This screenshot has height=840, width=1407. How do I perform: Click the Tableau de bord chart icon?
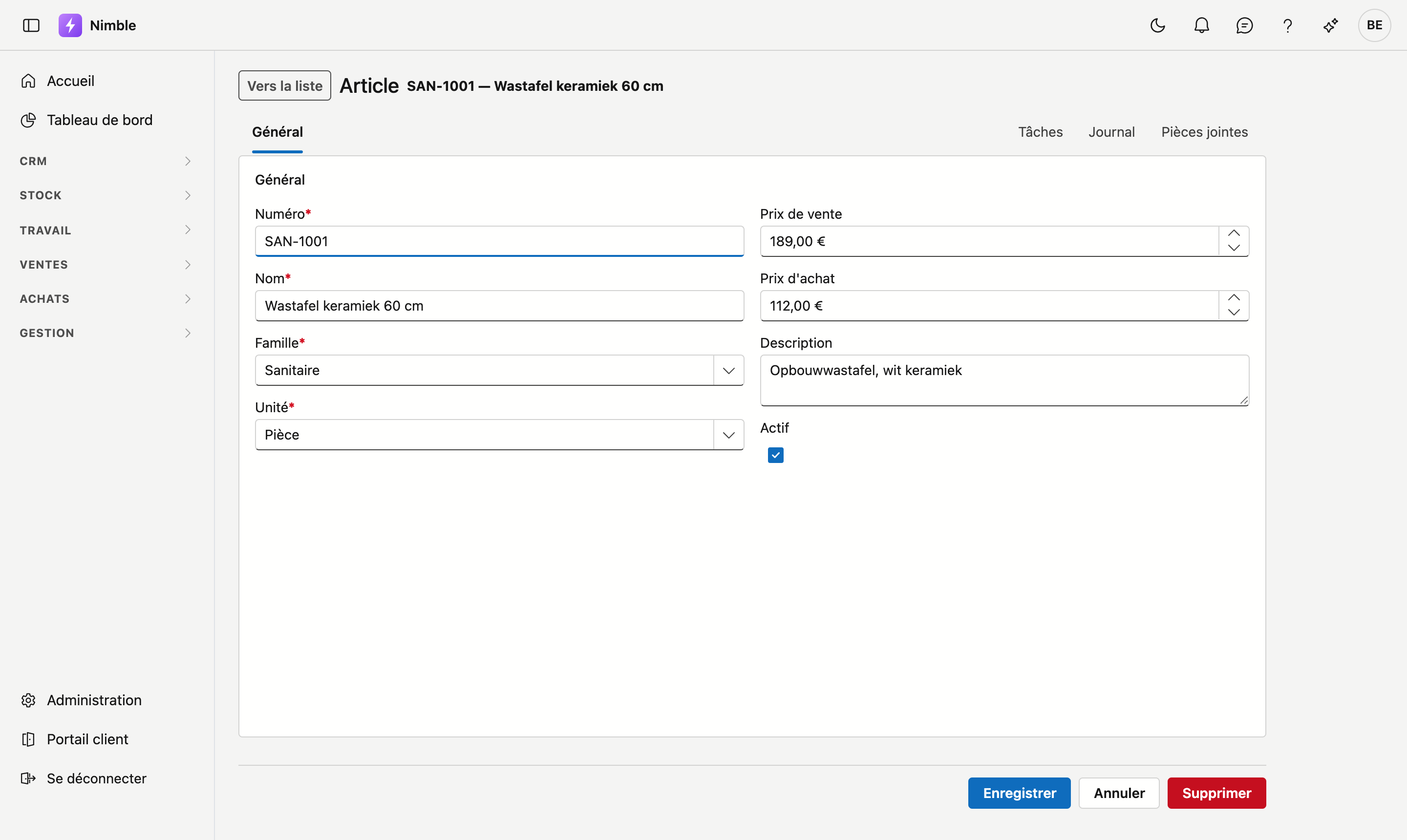click(28, 120)
